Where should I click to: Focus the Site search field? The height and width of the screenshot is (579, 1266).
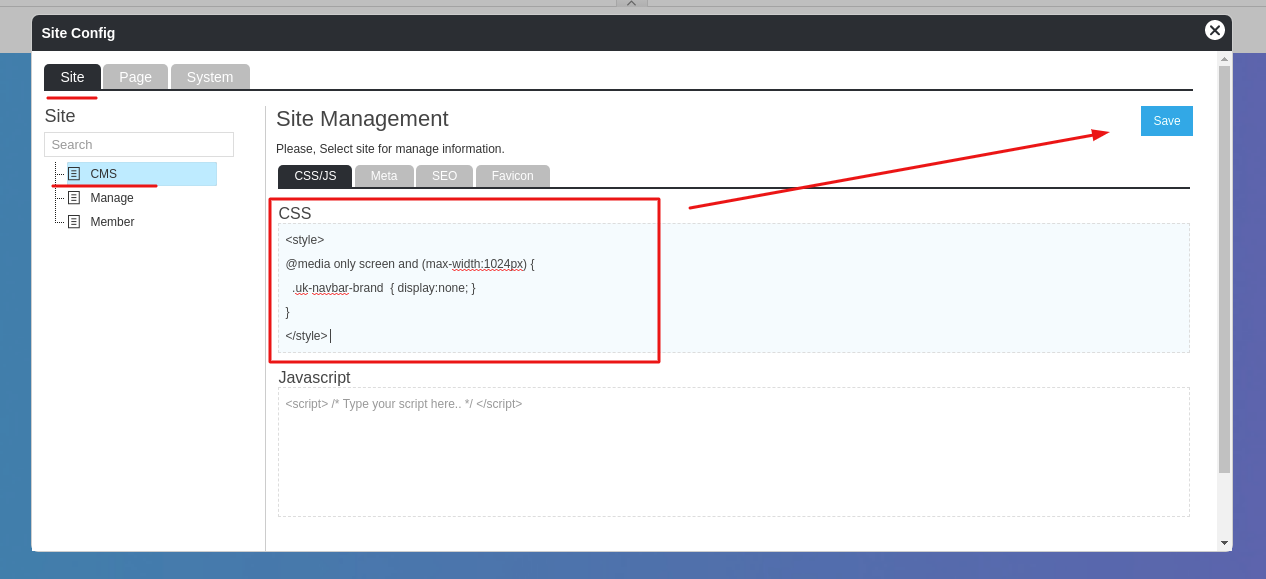(x=139, y=145)
